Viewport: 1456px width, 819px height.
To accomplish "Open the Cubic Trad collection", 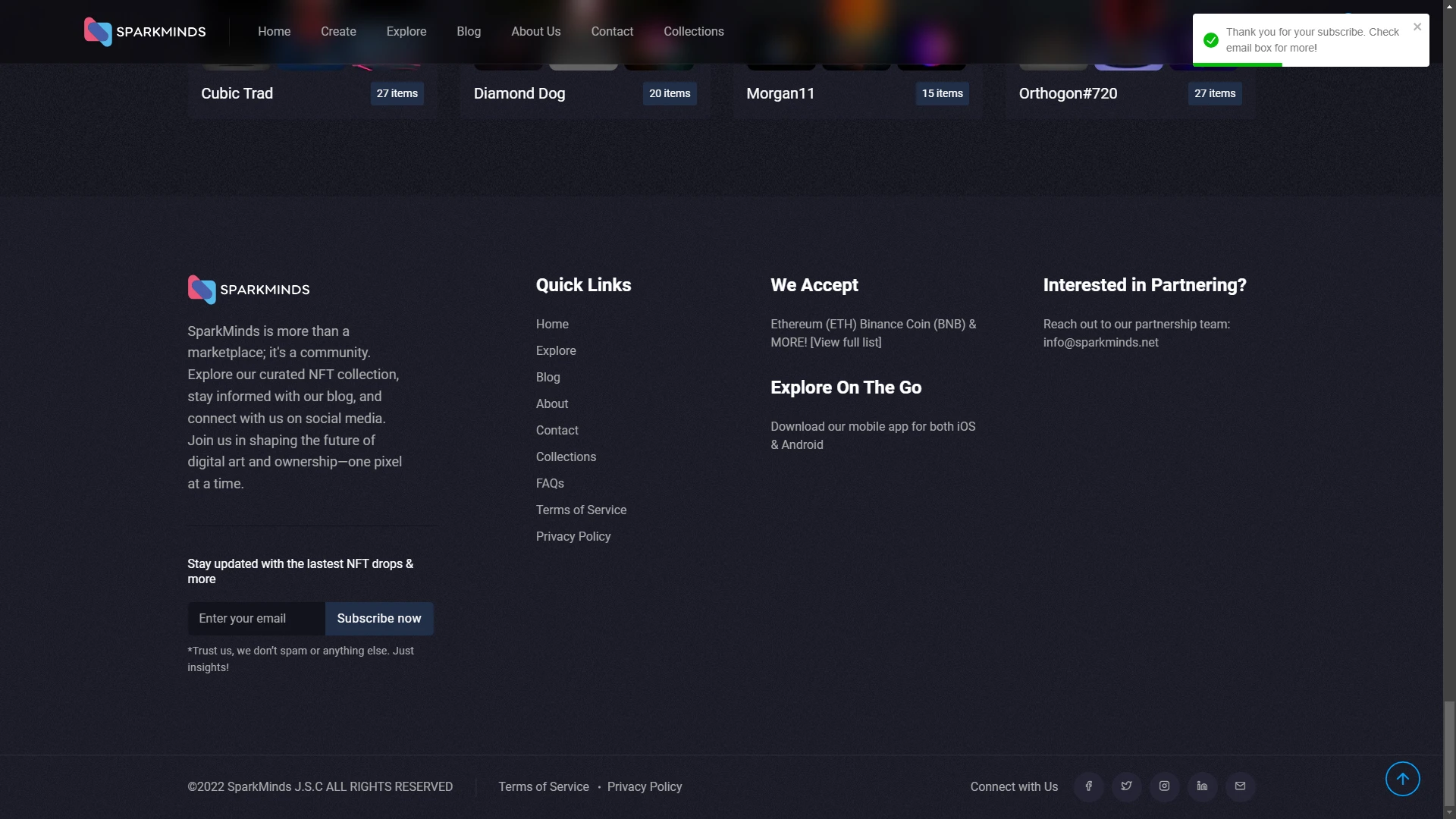I will [237, 93].
